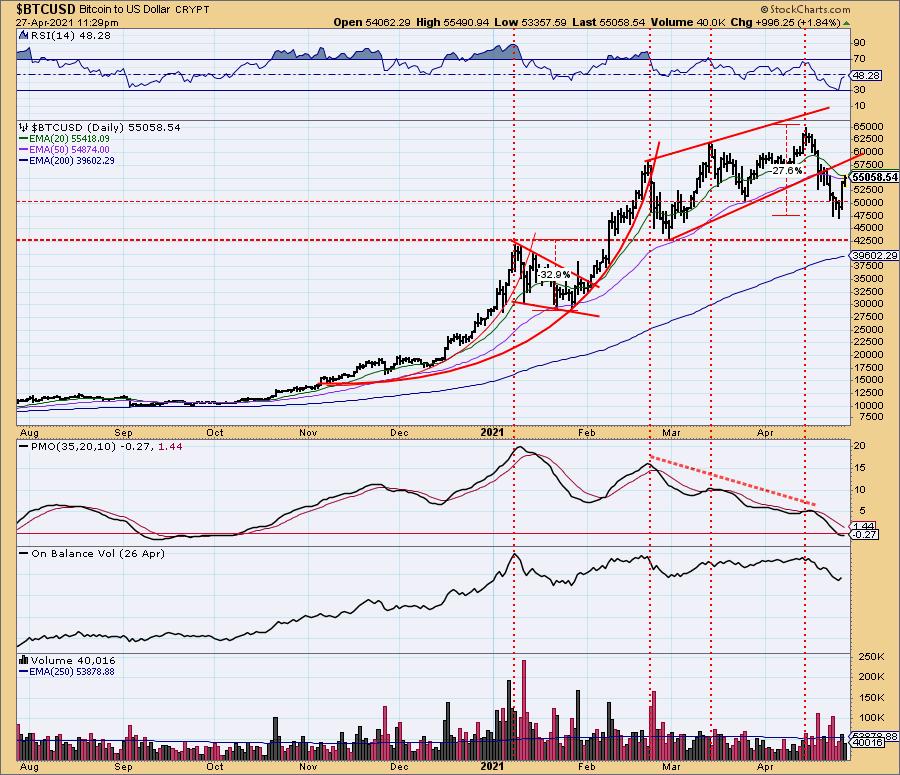Viewport: 900px width, 775px height.
Task: Click the volume bars legend icon
Action: tap(24, 660)
